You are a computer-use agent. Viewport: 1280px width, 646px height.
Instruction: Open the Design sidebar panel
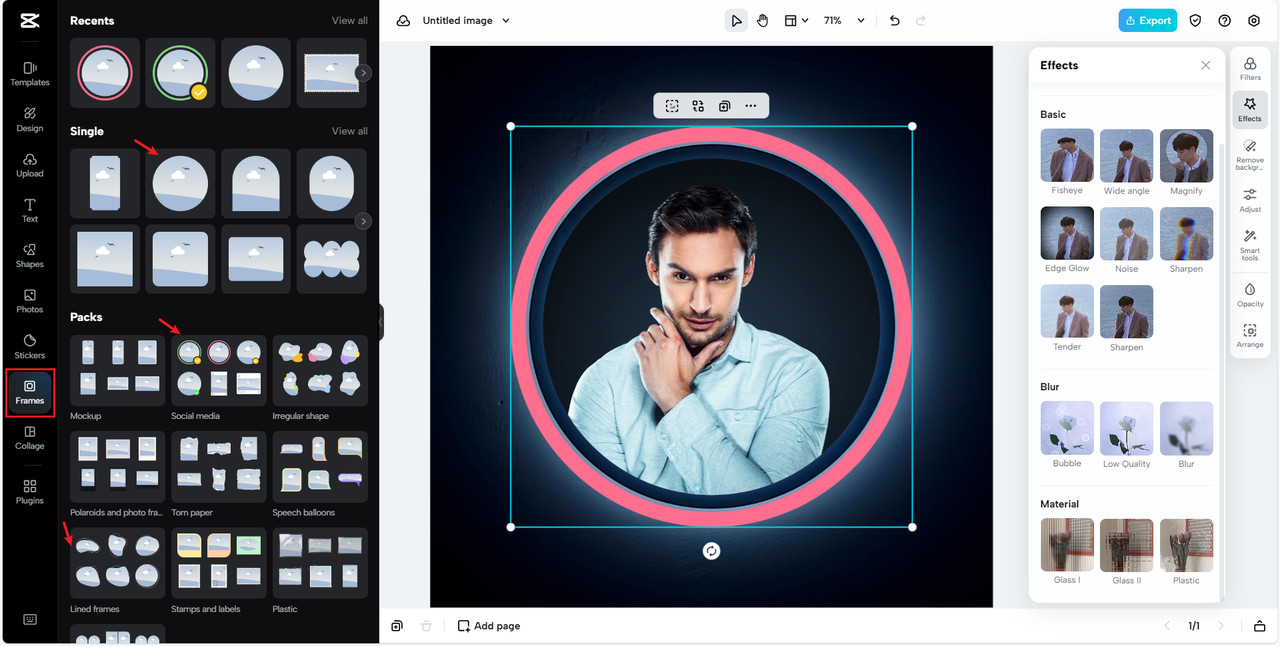(30, 119)
